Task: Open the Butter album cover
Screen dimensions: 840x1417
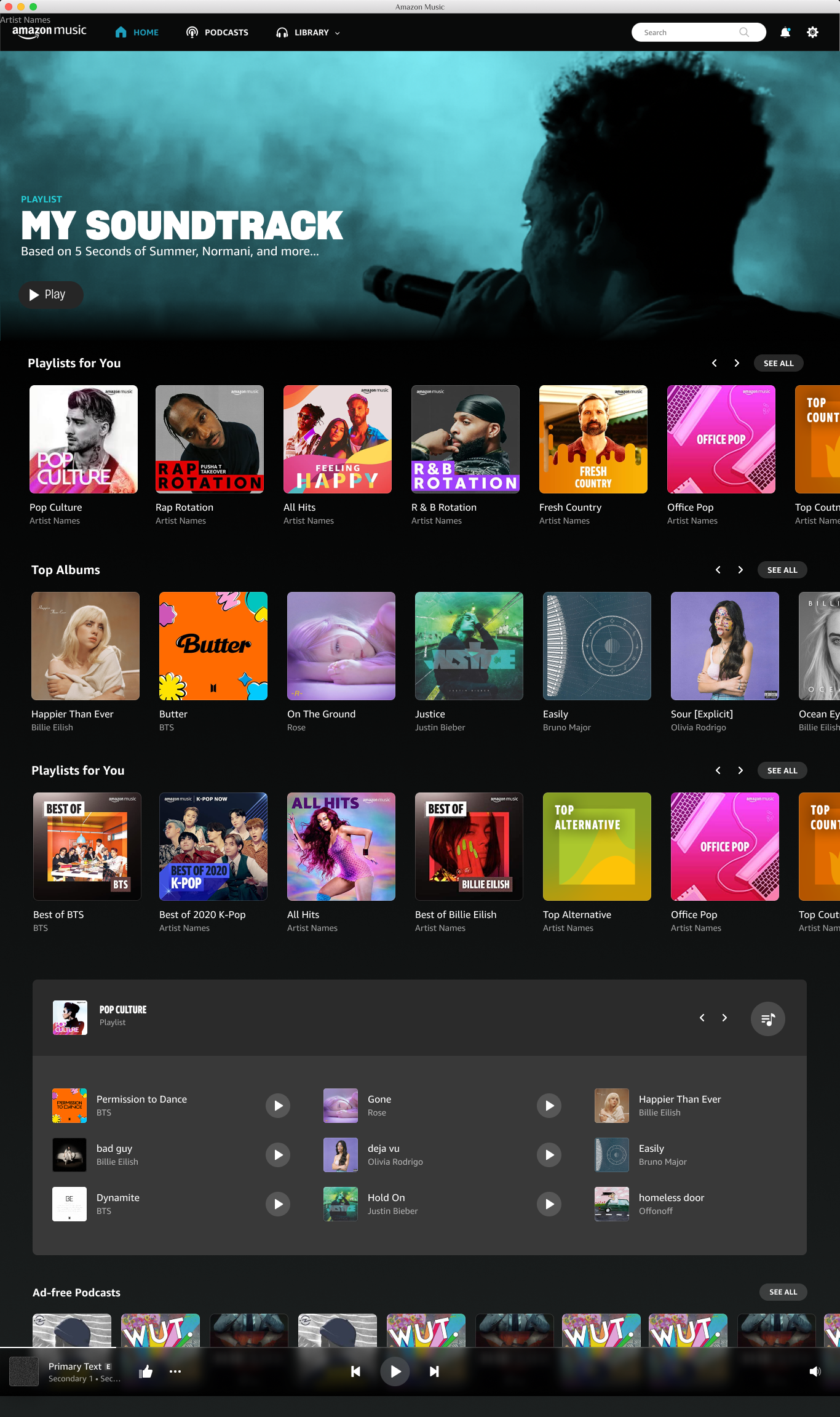Action: pos(213,646)
